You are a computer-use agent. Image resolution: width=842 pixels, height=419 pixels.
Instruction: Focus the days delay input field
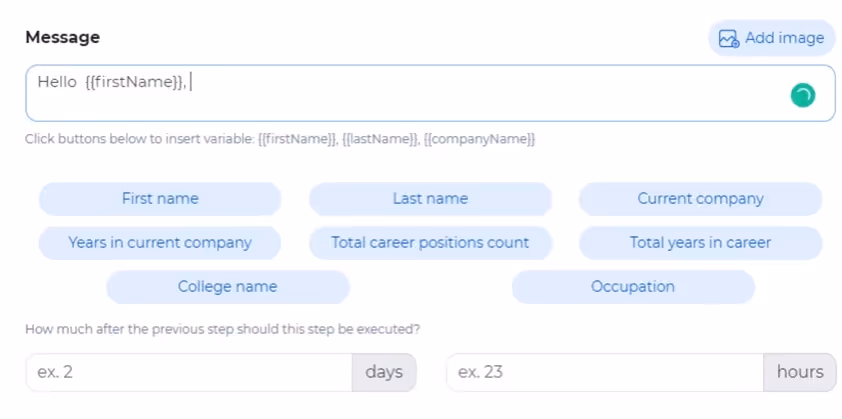point(189,372)
